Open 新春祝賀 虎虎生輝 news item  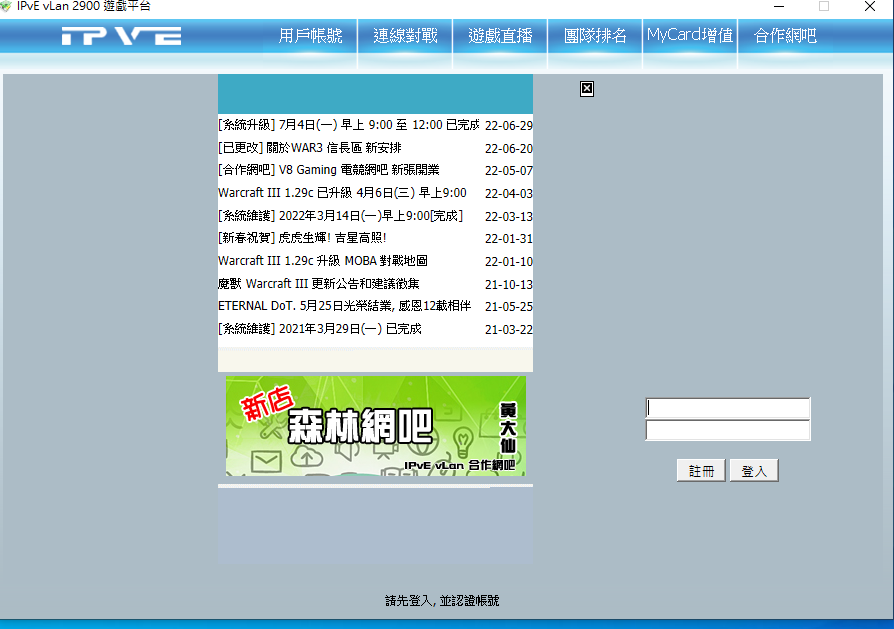(x=302, y=238)
